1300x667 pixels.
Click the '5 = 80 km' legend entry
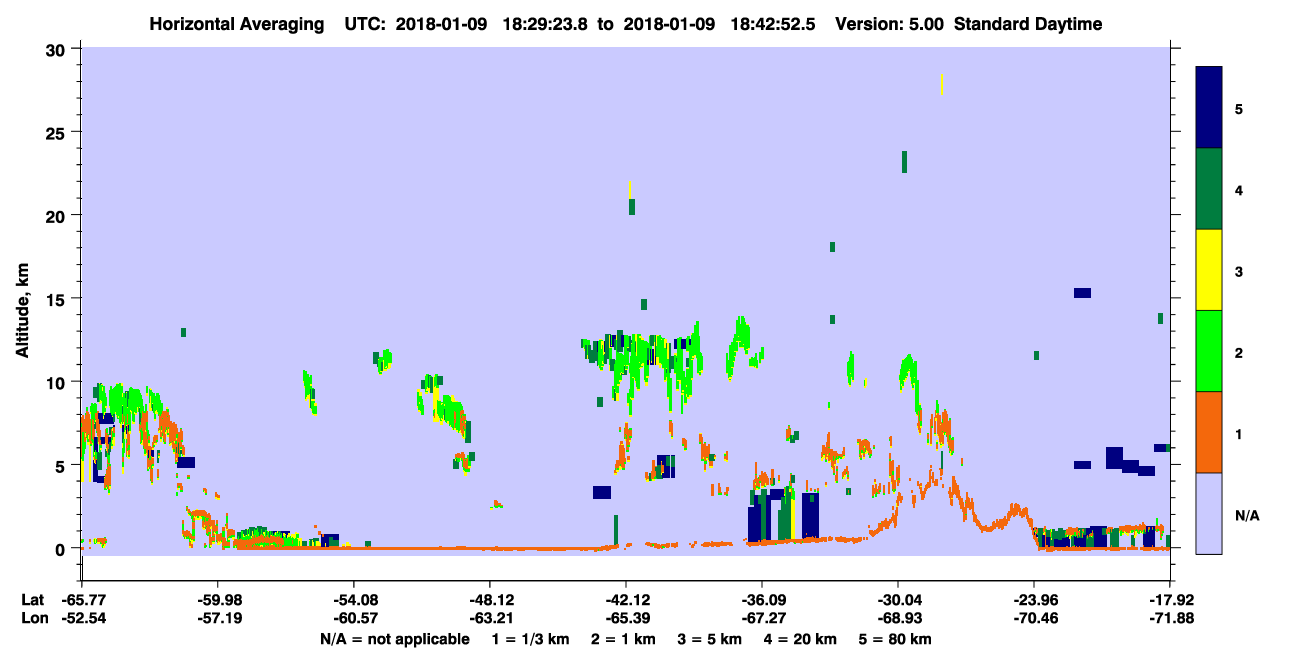tap(896, 639)
